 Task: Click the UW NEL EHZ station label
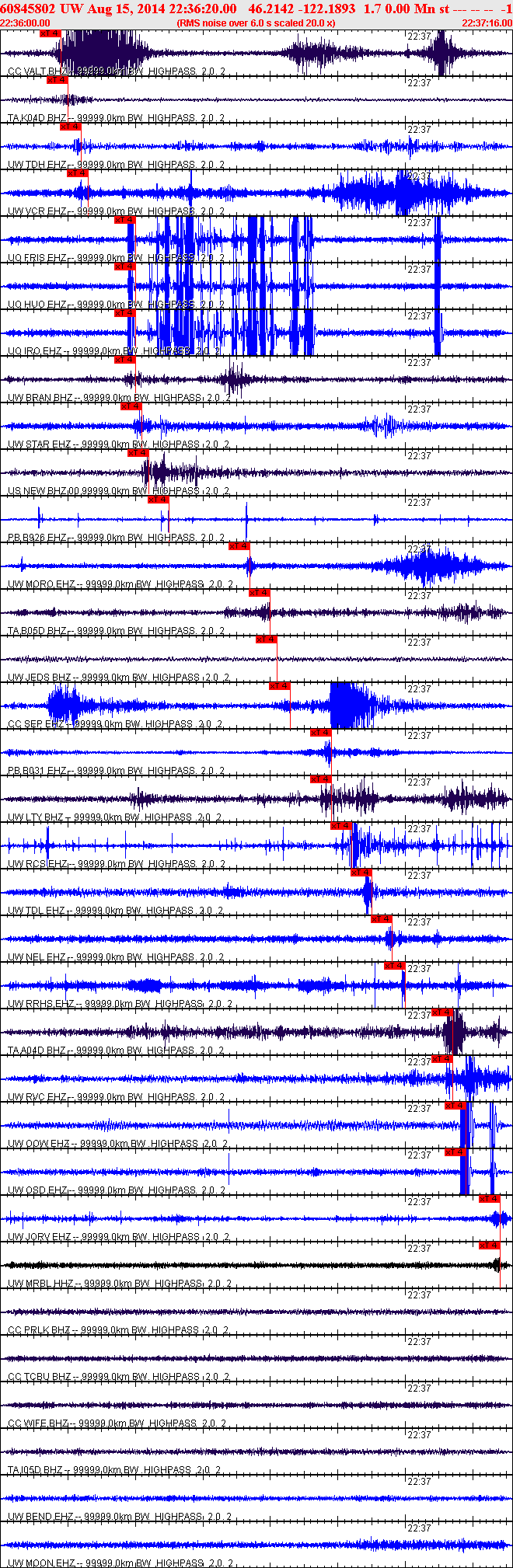pos(37,957)
